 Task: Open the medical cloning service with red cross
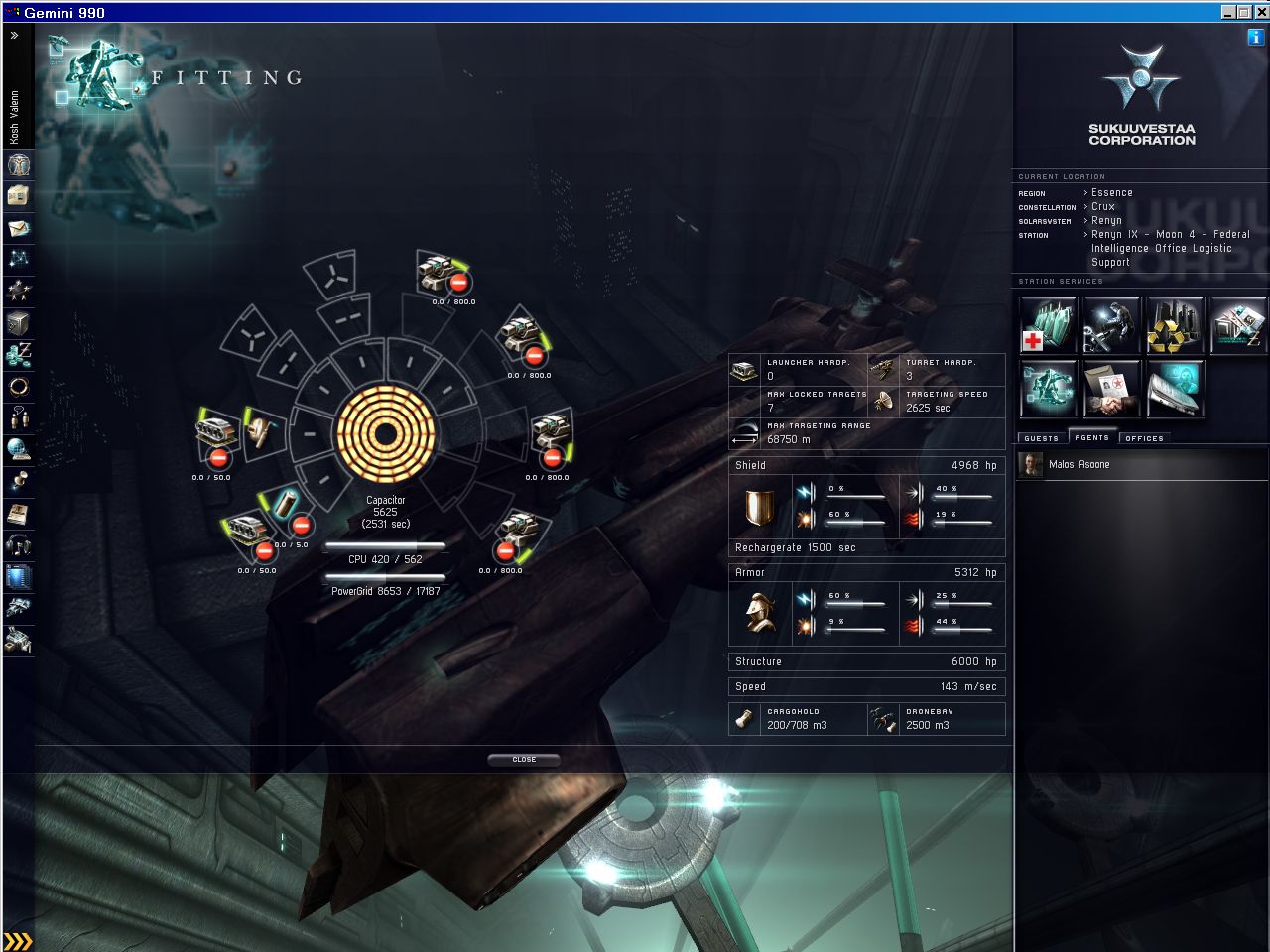[x=1049, y=324]
